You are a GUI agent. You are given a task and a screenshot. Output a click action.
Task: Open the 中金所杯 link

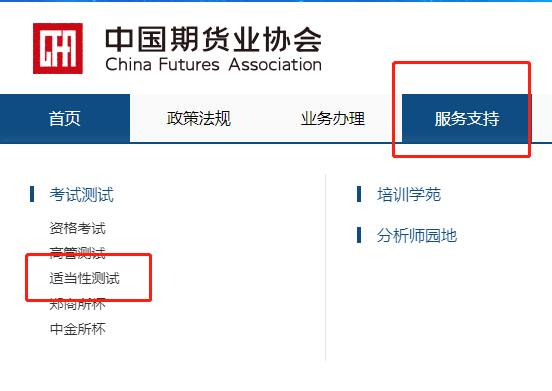77,329
